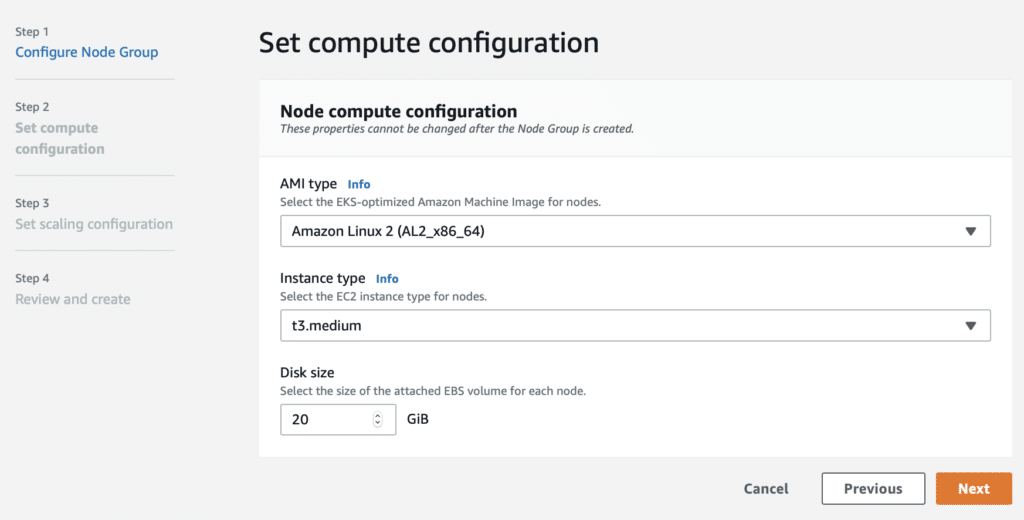
Task: Click the Disk size field label
Action: coord(307,372)
